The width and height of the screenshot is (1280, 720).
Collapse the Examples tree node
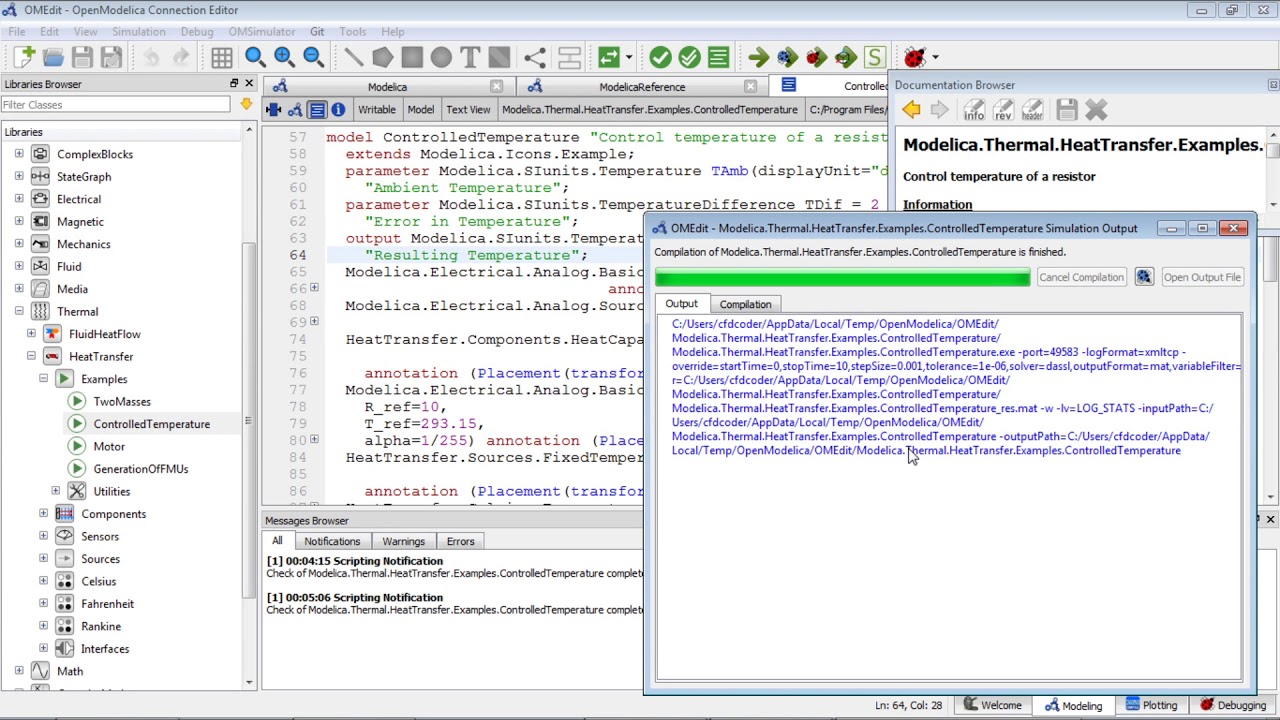[43, 379]
